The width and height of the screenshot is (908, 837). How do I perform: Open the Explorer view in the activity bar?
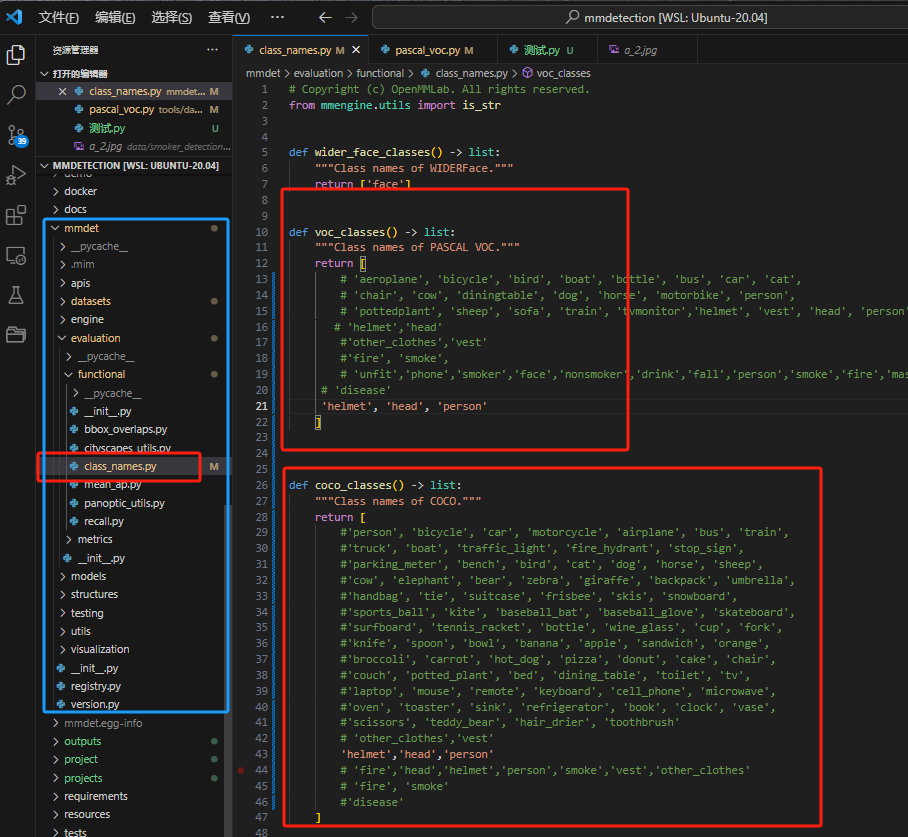pyautogui.click(x=16, y=55)
